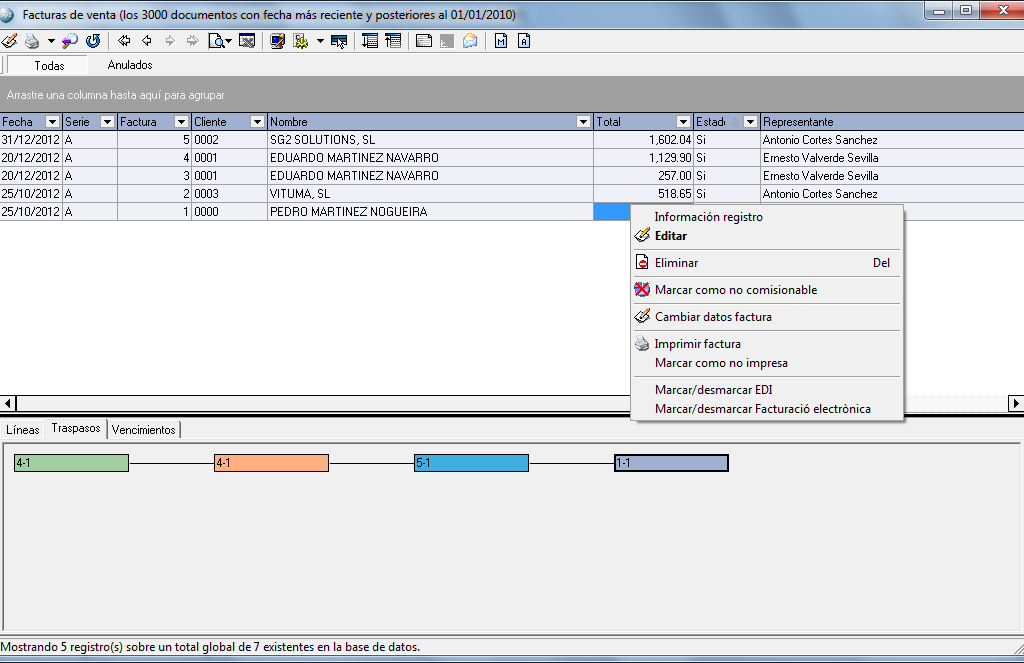Viewport: 1024px width, 663px height.
Task: Go to the next record
Action: [170, 41]
